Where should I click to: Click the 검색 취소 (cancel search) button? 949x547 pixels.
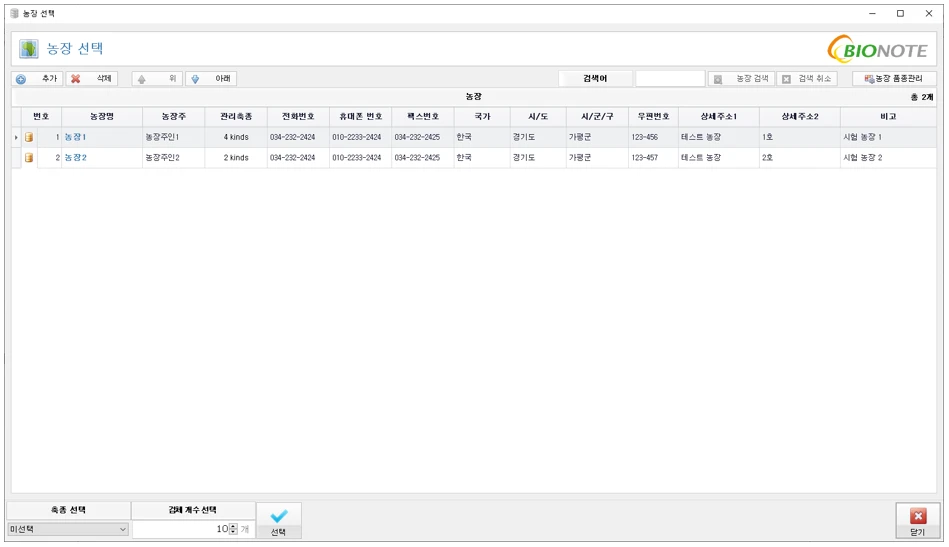pos(807,79)
